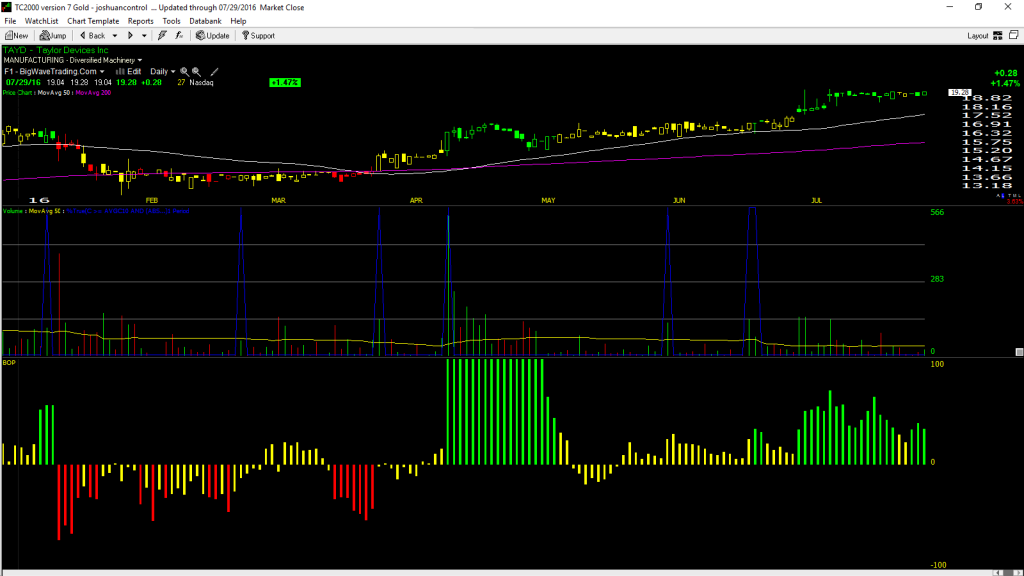Open the Help menu

click(x=238, y=21)
